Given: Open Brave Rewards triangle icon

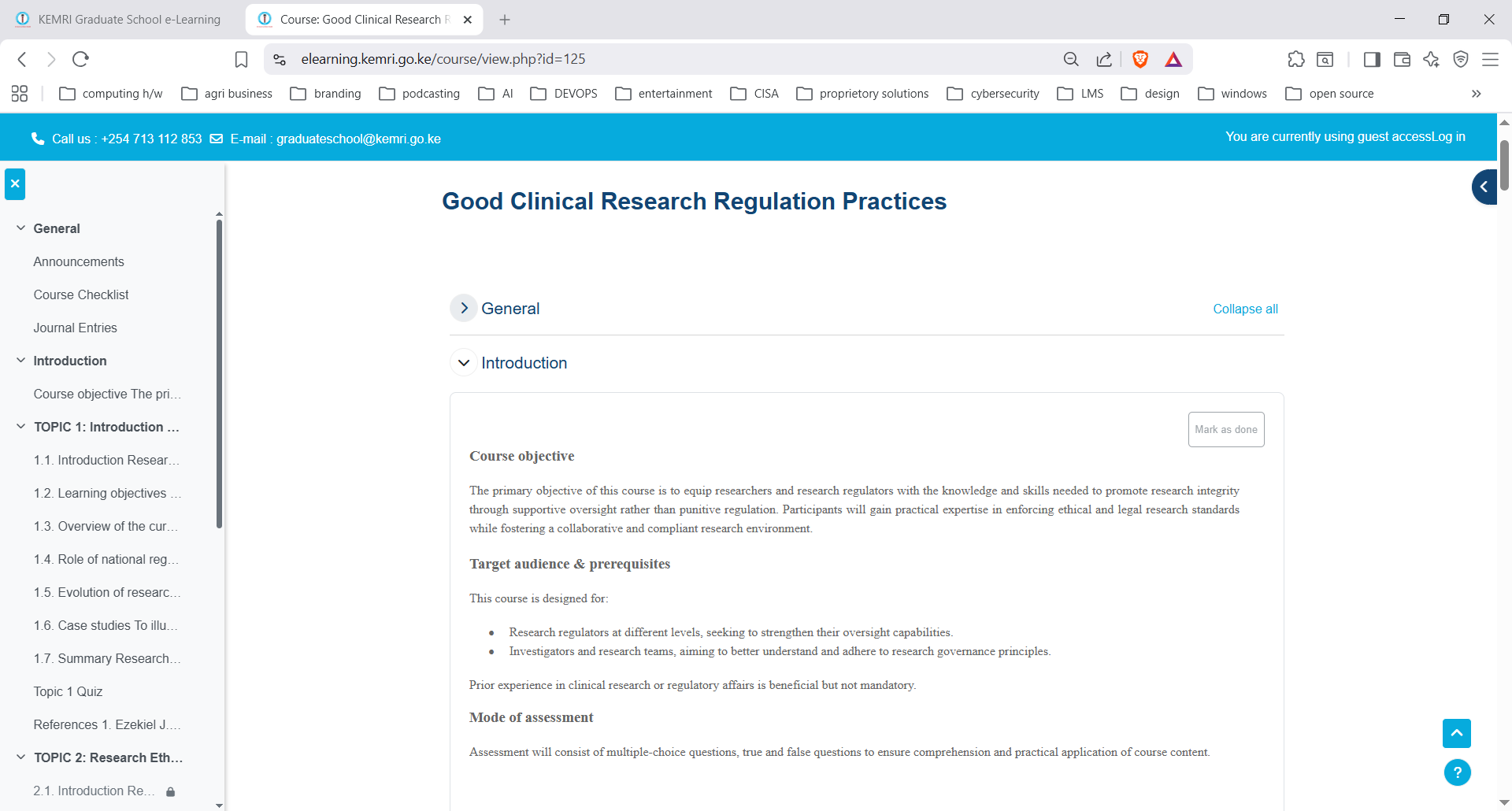Looking at the screenshot, I should coord(1173,59).
